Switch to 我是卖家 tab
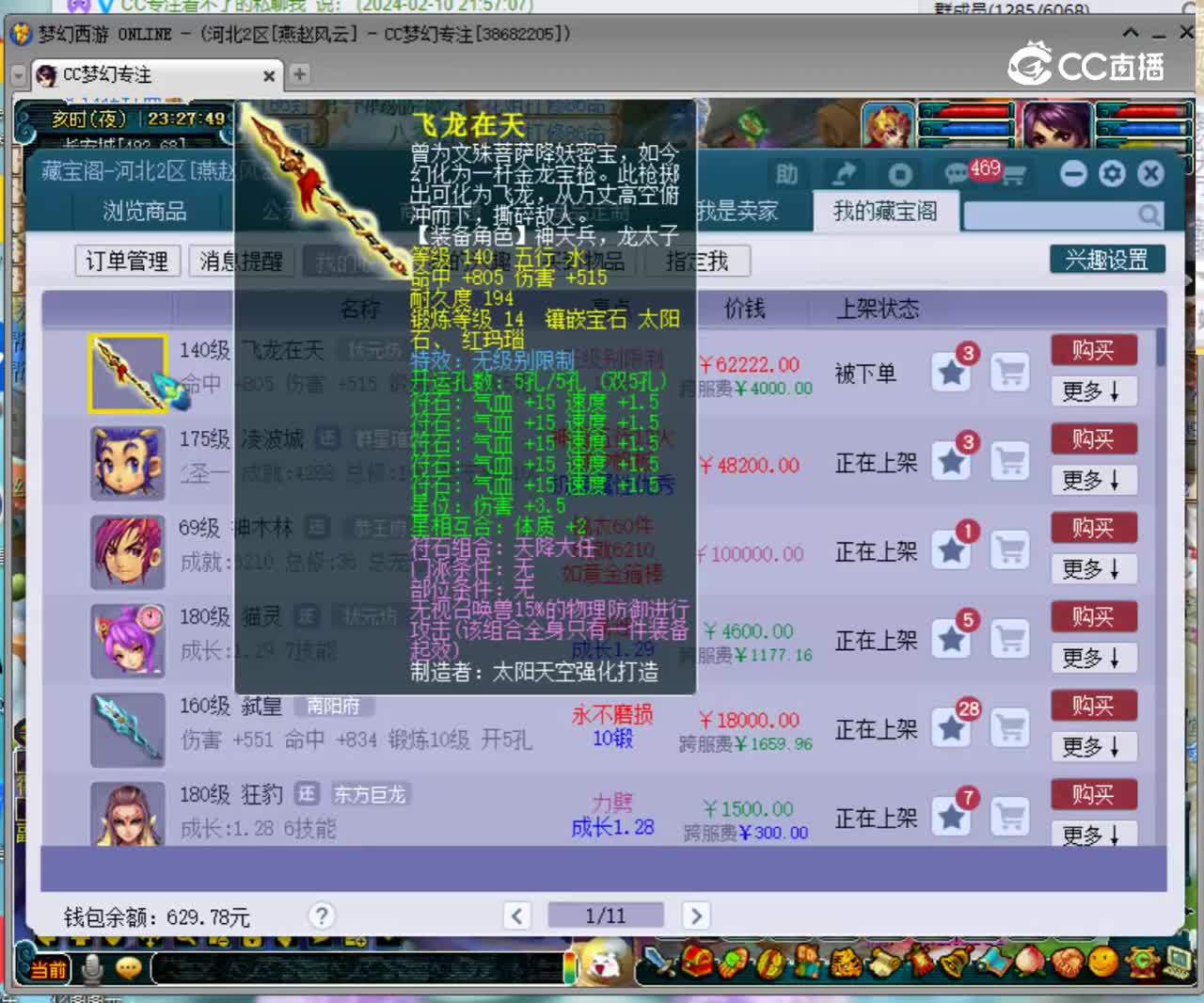The height and width of the screenshot is (1003, 1204). click(x=738, y=211)
